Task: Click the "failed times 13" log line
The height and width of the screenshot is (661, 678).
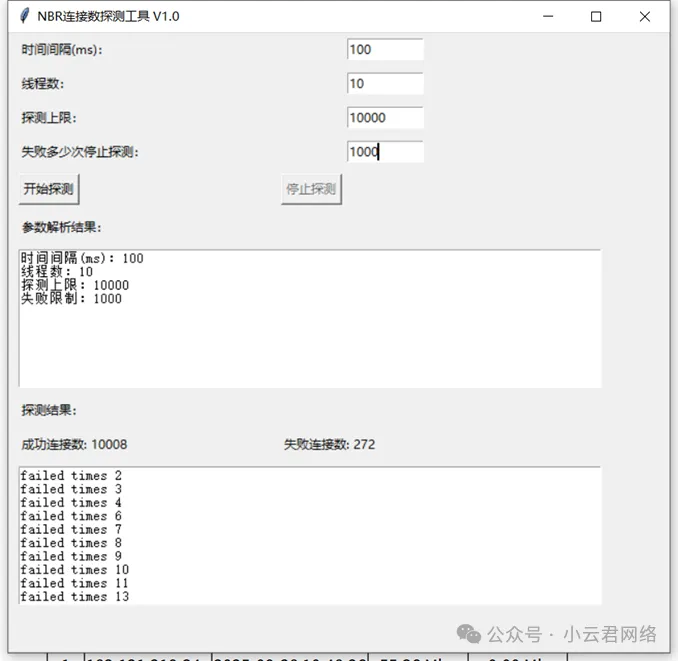Action: coord(74,597)
